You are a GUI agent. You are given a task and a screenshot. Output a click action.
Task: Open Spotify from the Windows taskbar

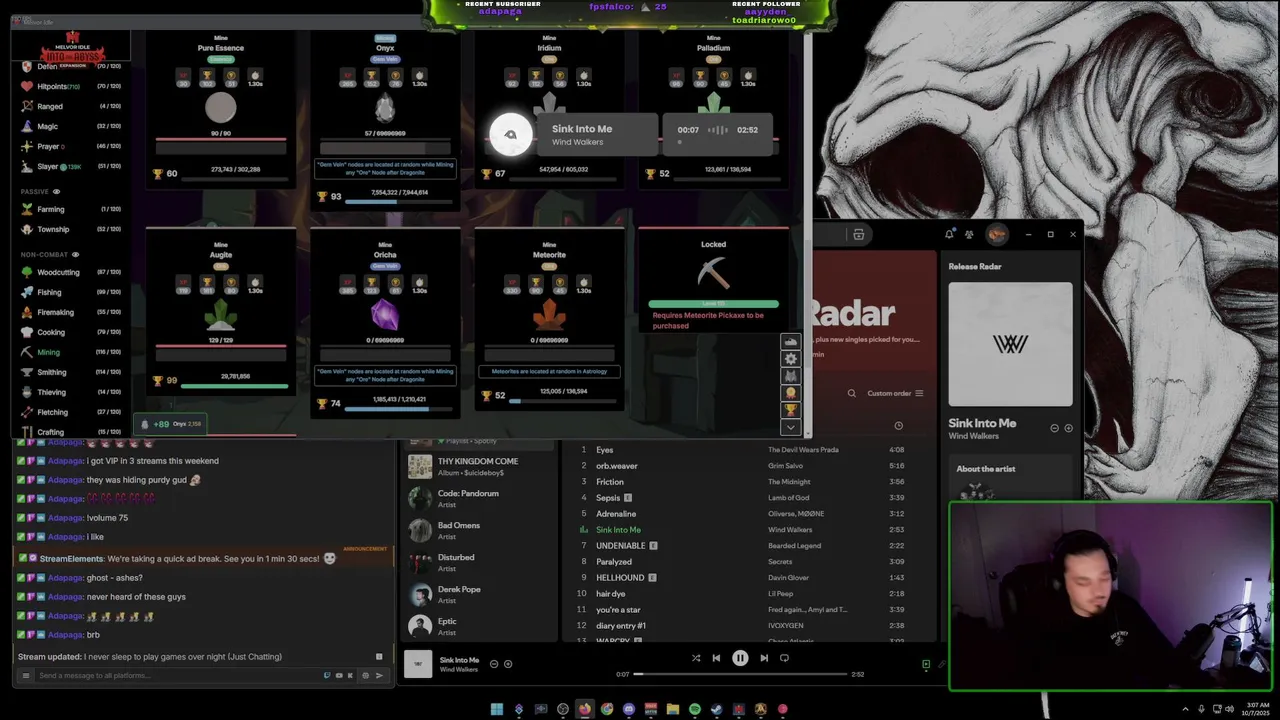694,709
